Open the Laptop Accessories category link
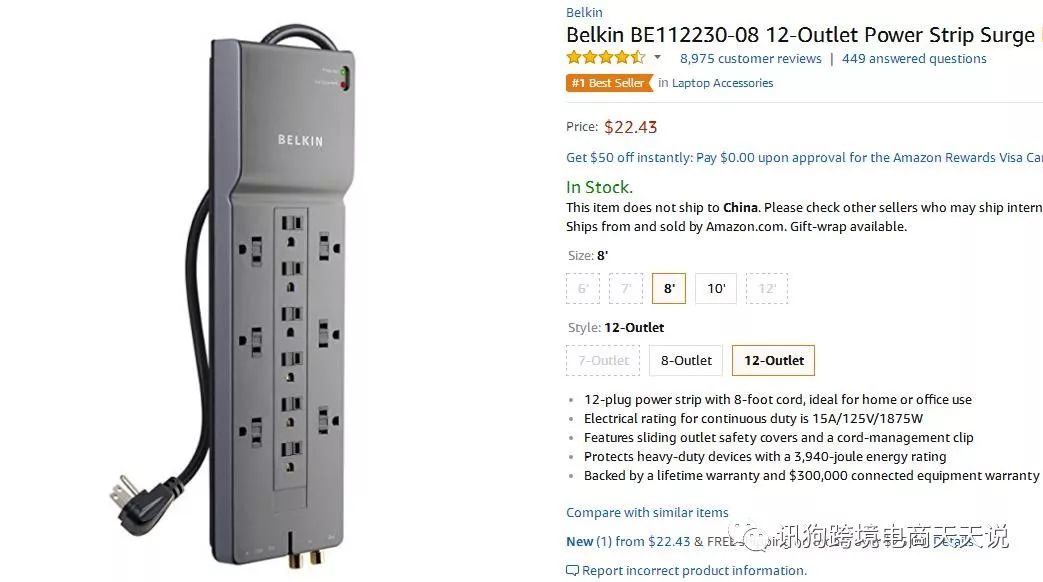The image size is (1043, 582). point(722,83)
